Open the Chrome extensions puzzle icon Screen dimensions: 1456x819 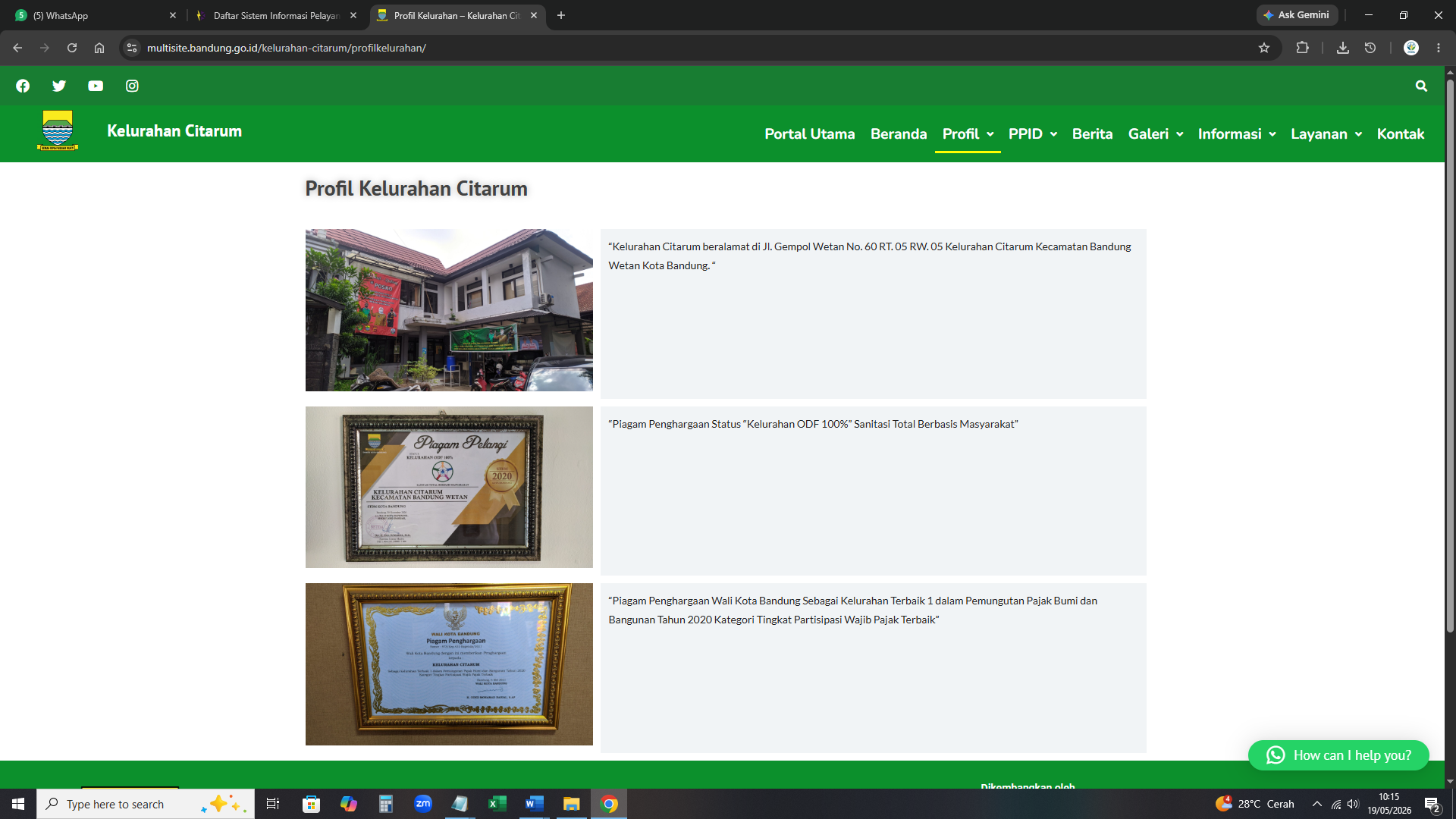[1303, 48]
